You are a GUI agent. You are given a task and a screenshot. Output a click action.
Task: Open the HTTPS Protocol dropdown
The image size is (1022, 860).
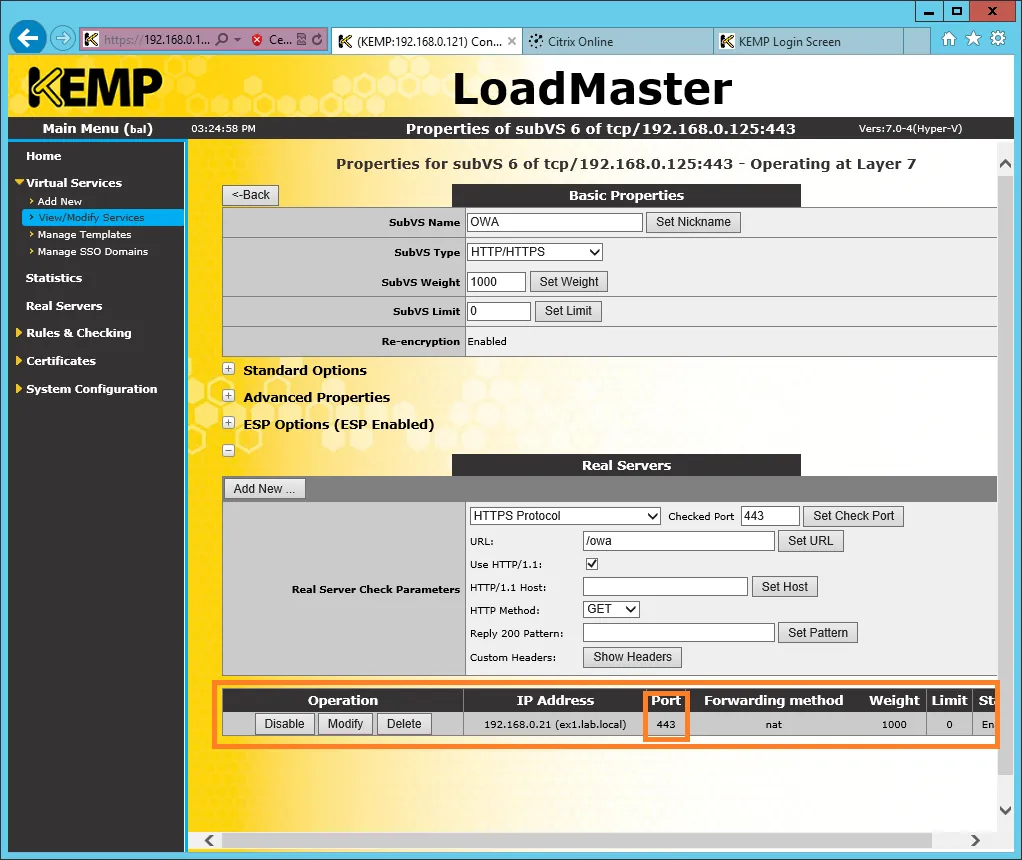(x=564, y=516)
